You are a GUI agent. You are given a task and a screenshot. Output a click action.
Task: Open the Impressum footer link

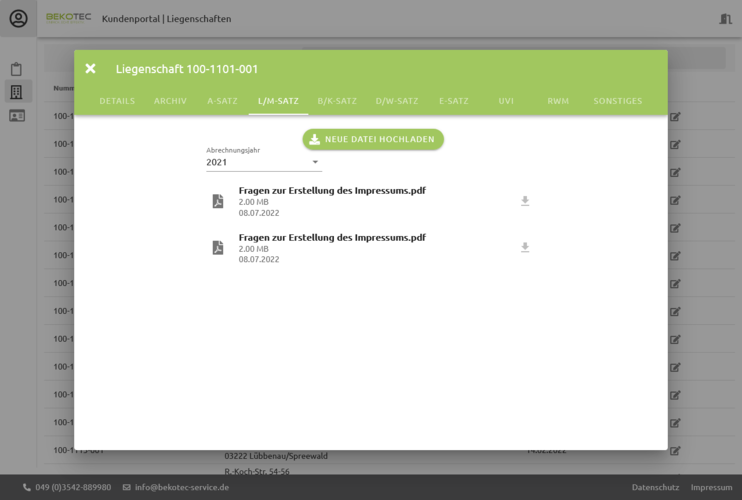[711, 487]
